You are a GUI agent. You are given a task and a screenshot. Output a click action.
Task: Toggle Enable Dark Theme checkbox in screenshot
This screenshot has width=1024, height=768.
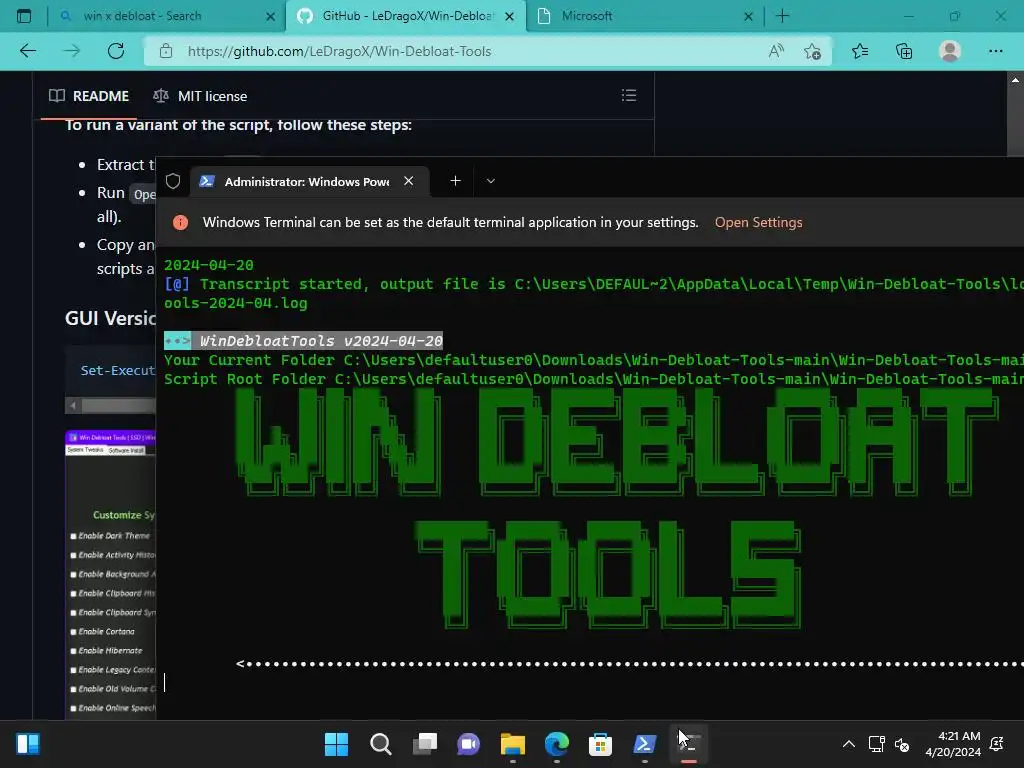[x=73, y=536]
